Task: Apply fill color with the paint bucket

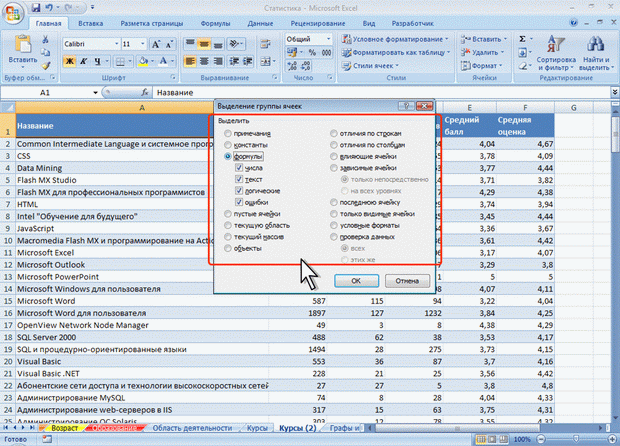Action: [143, 61]
